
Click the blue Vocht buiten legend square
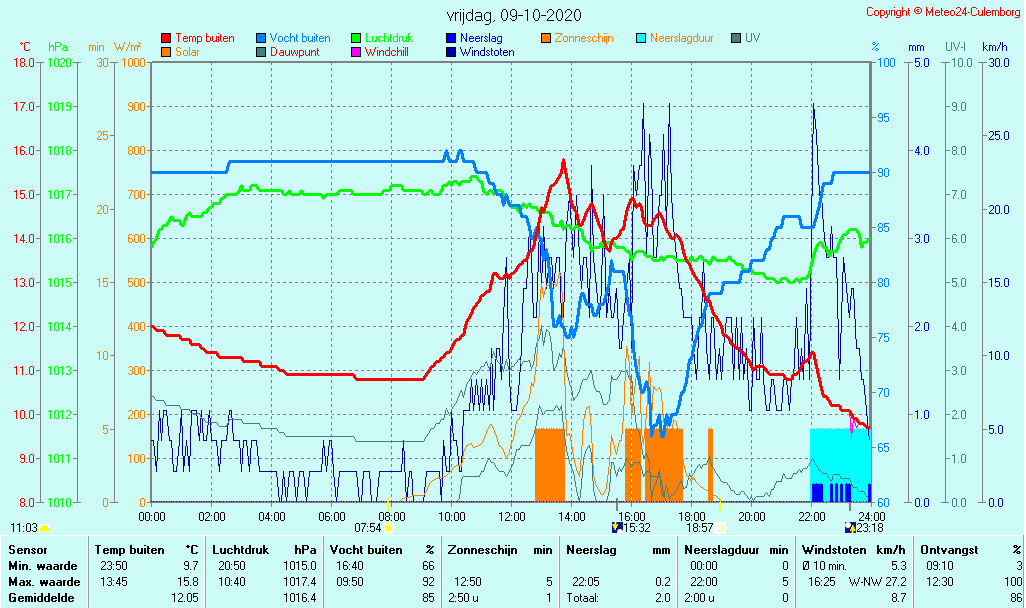click(261, 38)
